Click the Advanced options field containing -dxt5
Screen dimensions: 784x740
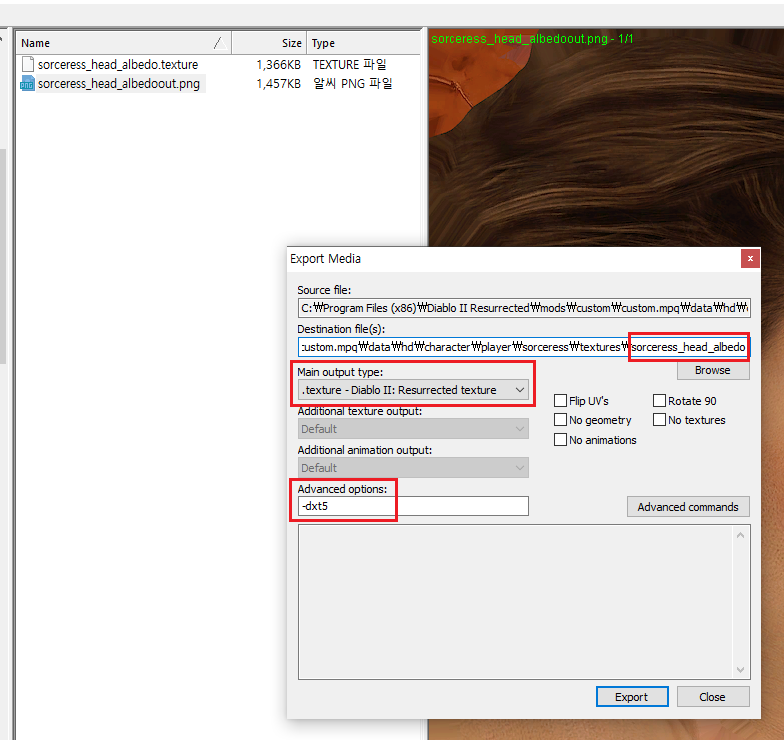pyautogui.click(x=413, y=506)
